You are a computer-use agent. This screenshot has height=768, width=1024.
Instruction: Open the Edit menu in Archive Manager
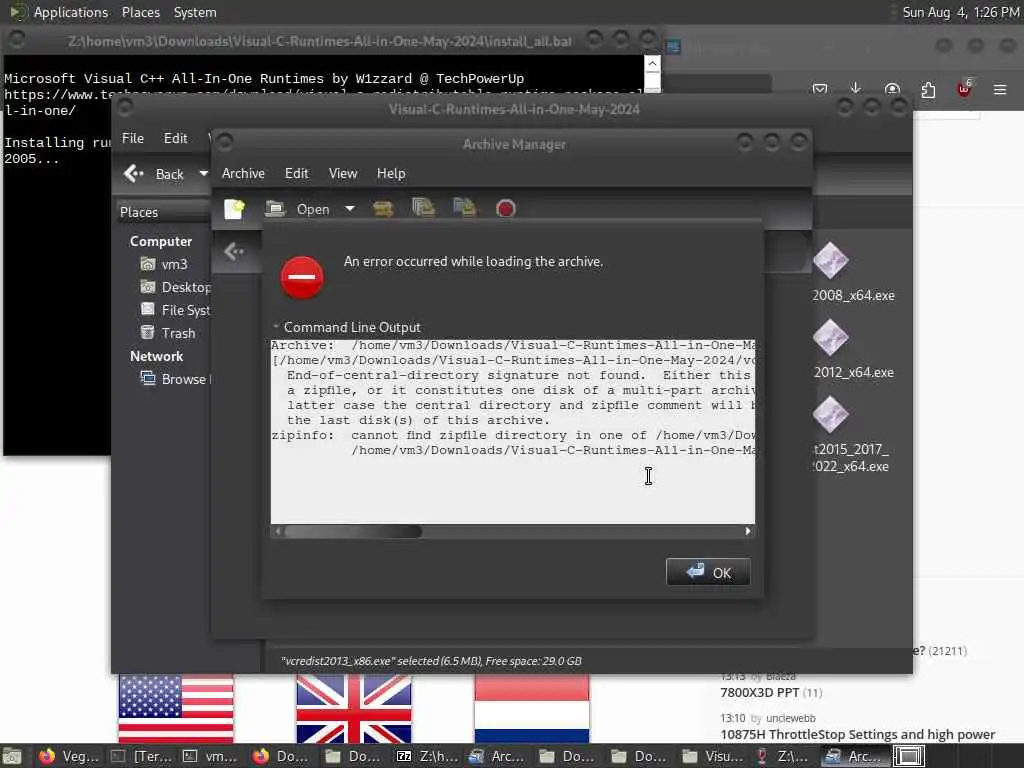click(296, 173)
